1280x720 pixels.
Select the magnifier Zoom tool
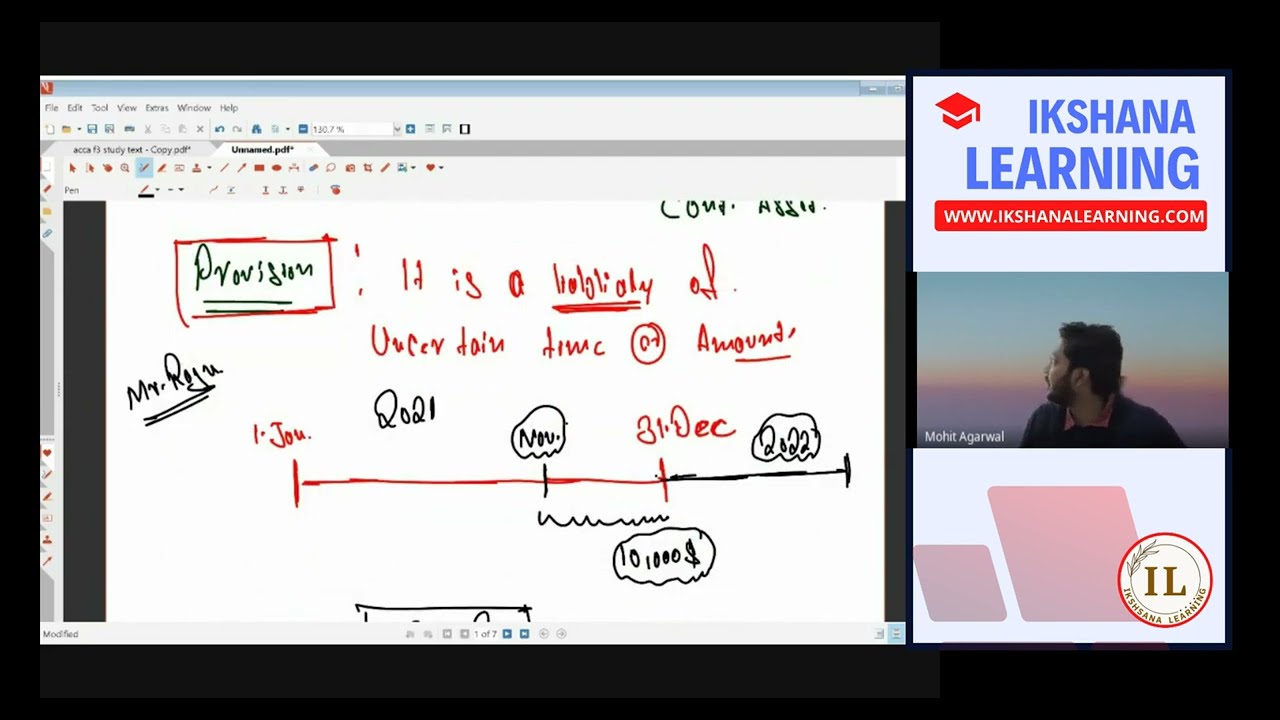(125, 168)
